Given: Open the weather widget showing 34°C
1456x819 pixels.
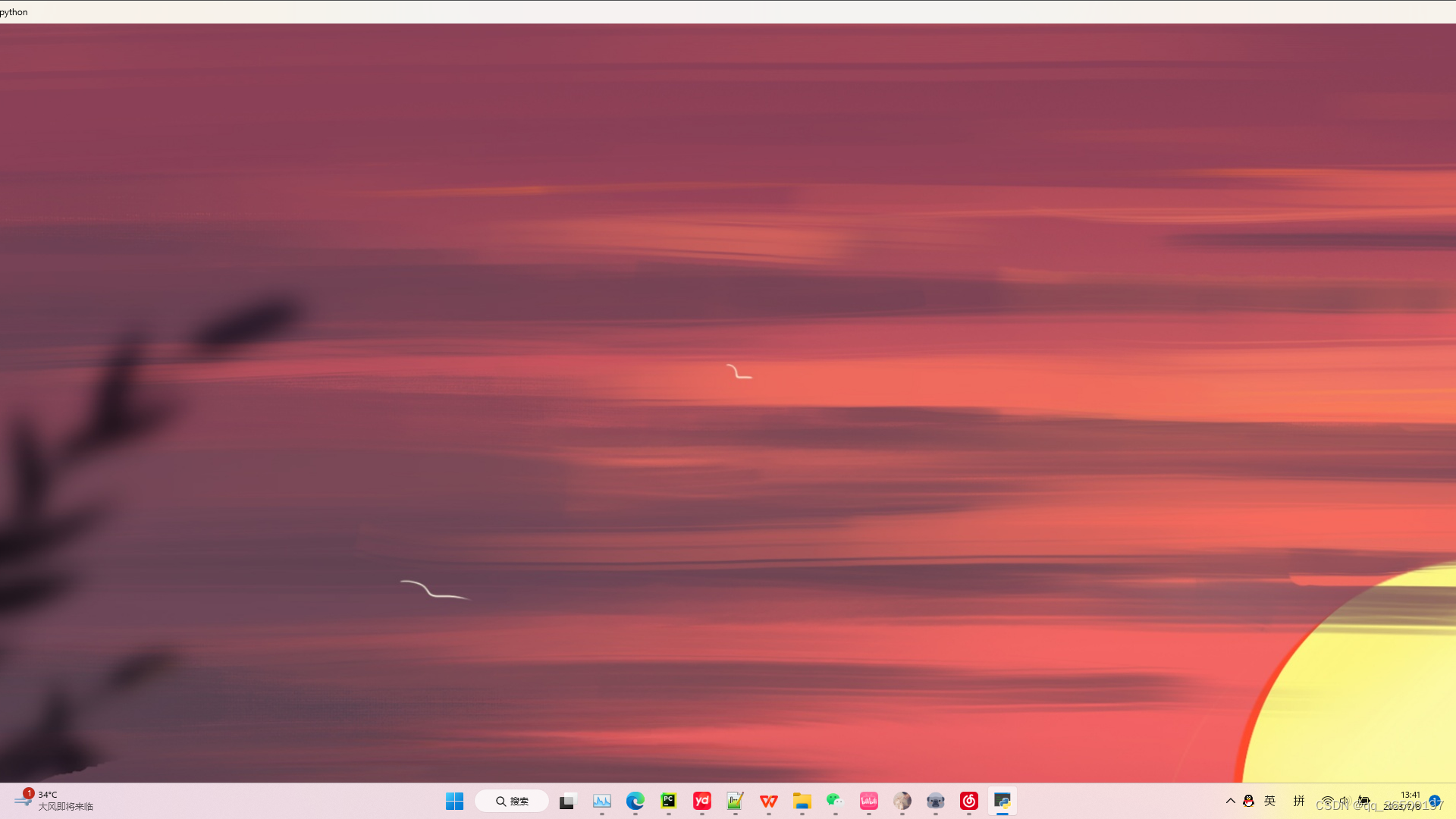Looking at the screenshot, I should point(53,801).
